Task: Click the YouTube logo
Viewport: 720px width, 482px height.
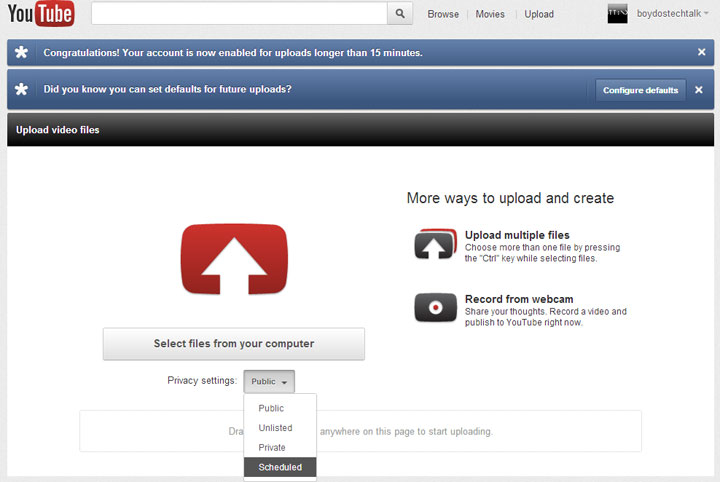Action: (x=41, y=14)
